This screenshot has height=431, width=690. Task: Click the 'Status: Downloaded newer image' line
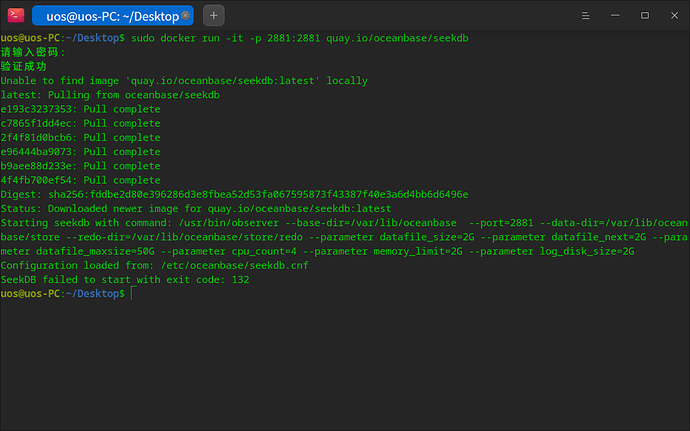200,208
